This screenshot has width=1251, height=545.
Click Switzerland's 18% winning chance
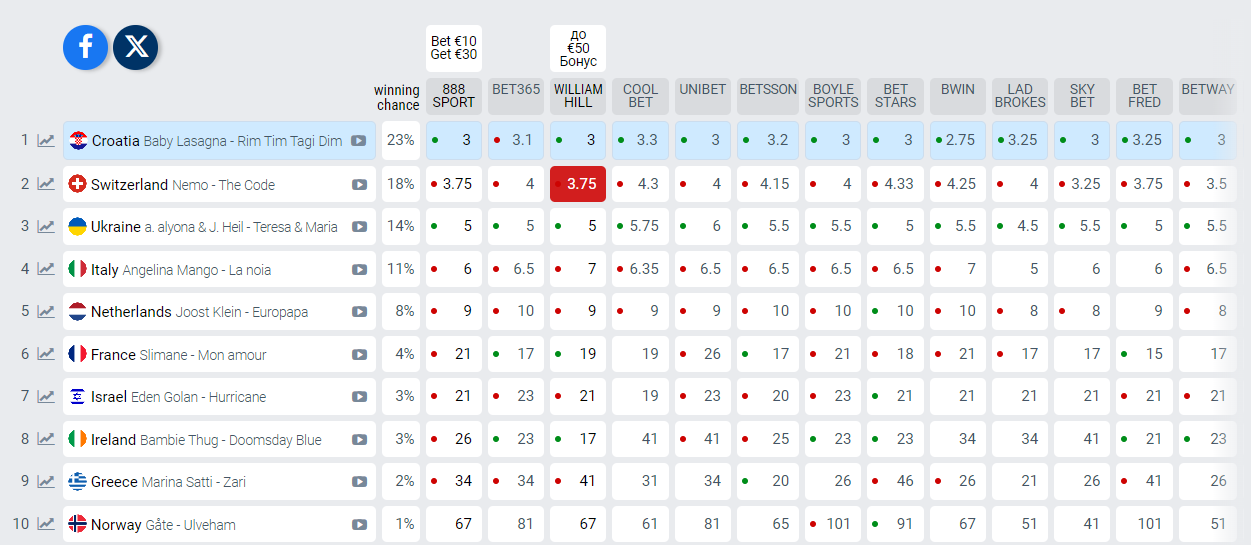pos(401,184)
